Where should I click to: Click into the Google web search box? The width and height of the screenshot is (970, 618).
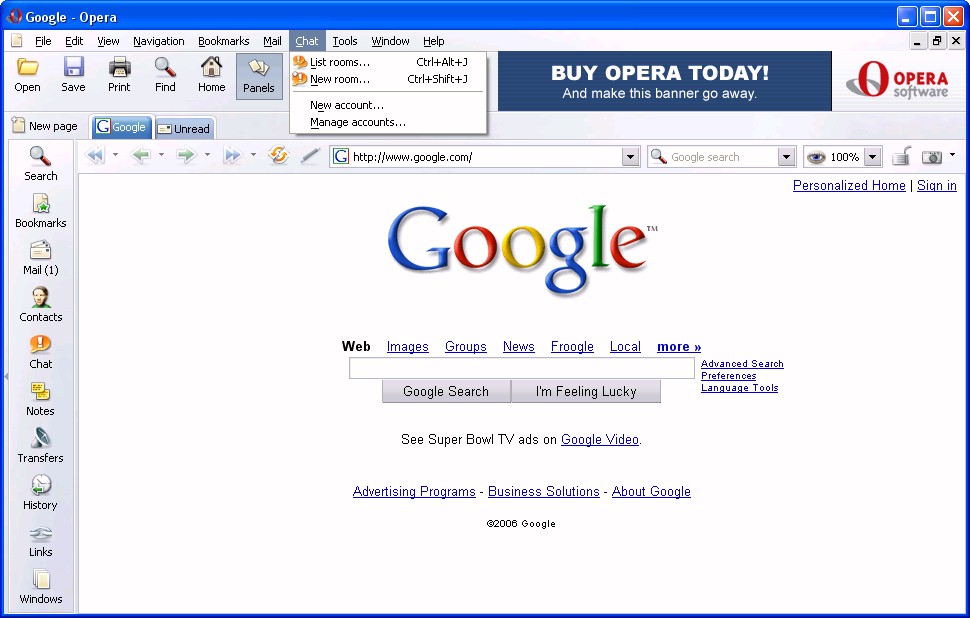521,368
